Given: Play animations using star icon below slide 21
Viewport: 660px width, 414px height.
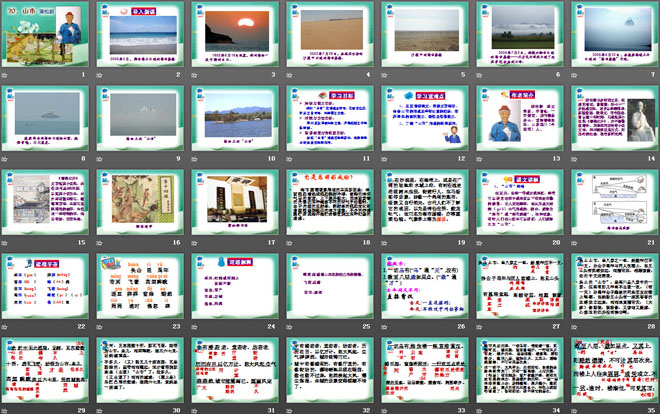Looking at the screenshot, I should 575,243.
